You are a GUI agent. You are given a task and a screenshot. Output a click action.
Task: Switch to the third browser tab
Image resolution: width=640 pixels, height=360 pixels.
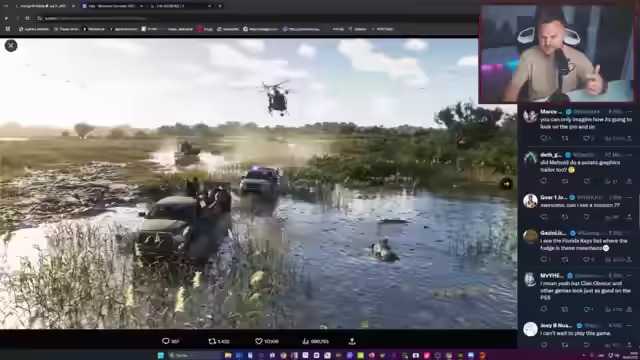pos(180,6)
